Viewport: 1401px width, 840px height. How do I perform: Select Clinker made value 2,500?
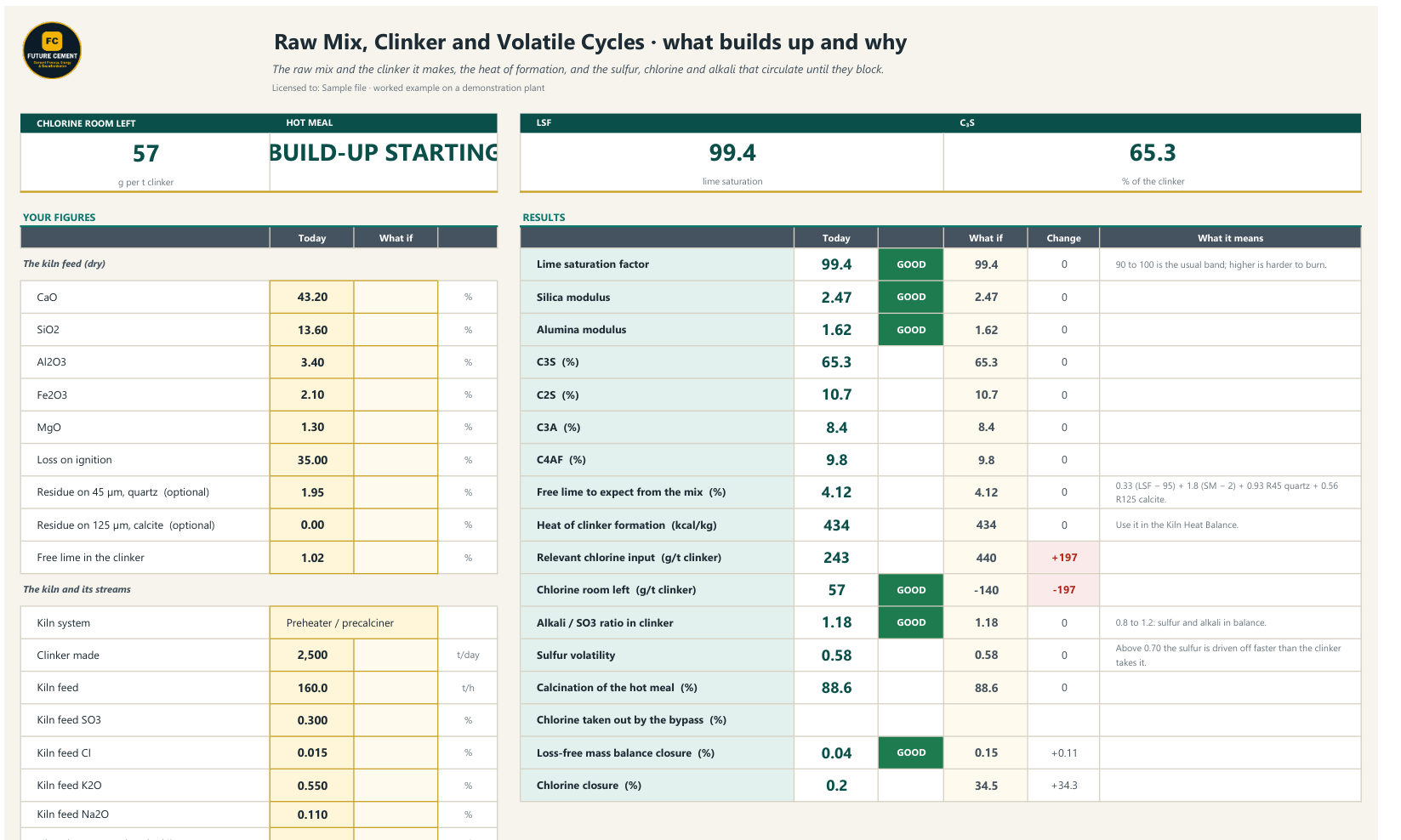coord(311,655)
